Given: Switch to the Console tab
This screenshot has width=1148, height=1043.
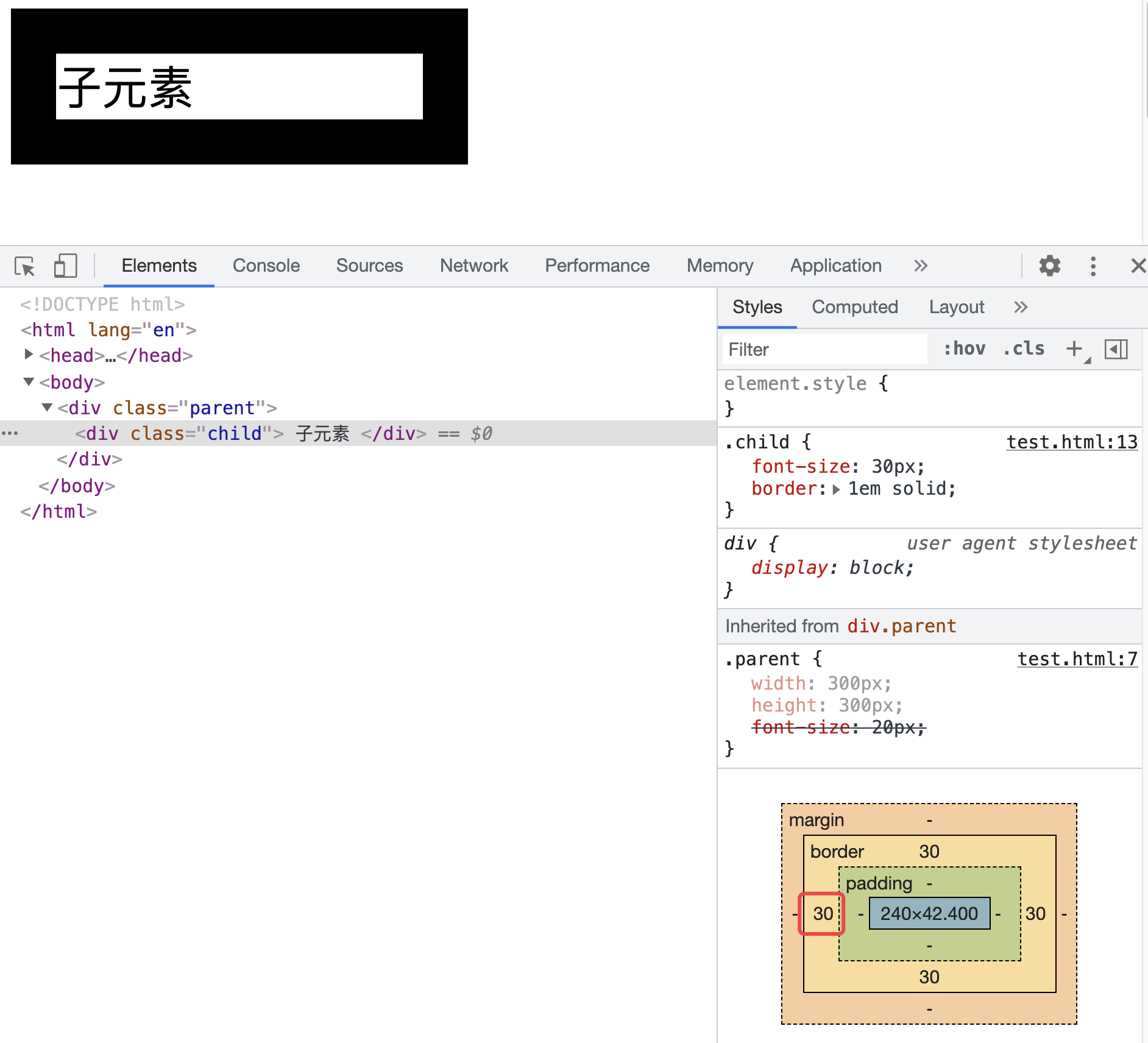Looking at the screenshot, I should click(x=266, y=266).
